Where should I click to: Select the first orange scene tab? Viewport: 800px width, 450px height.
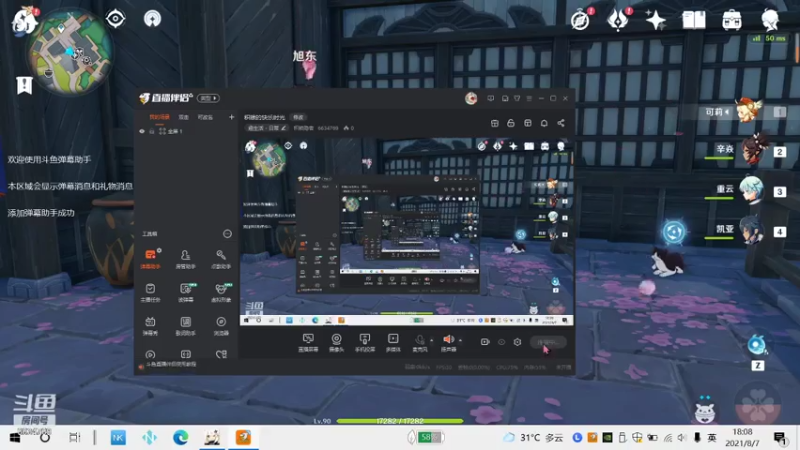(x=159, y=117)
